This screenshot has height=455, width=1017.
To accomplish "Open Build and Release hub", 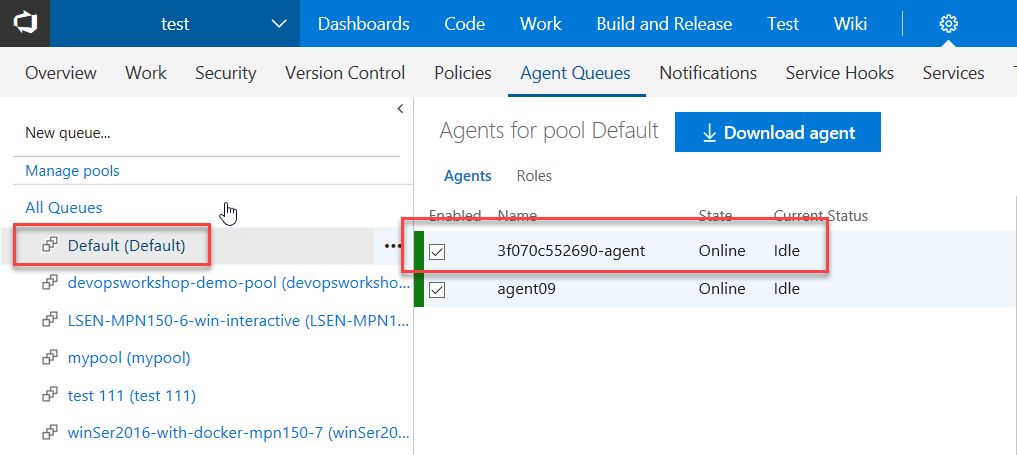I will click(x=664, y=24).
